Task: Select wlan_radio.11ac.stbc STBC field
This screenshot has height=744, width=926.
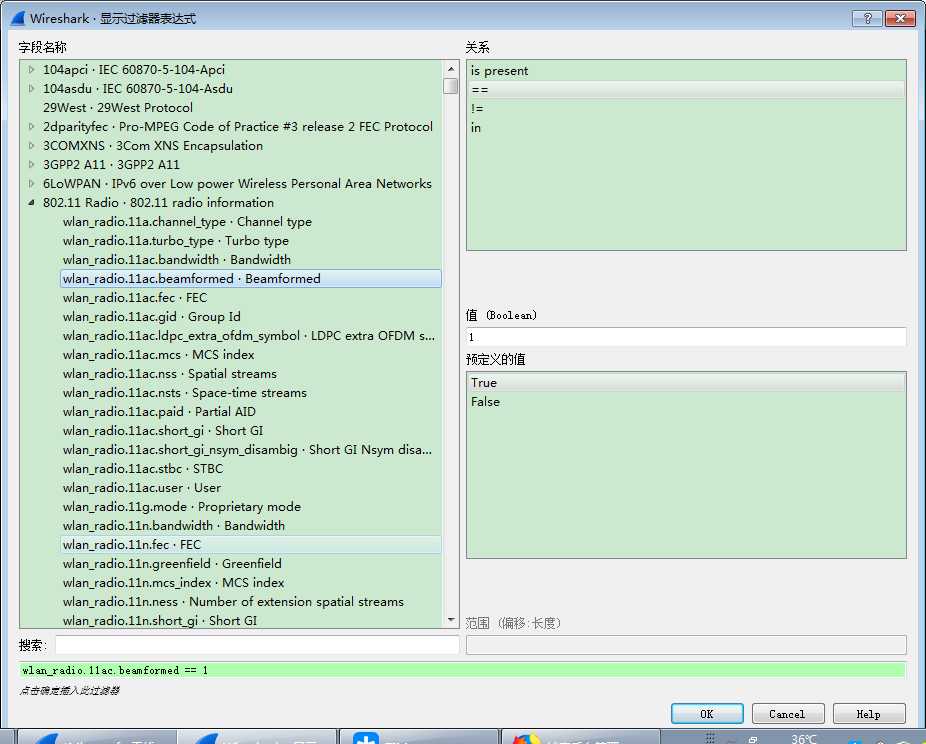Action: point(143,469)
